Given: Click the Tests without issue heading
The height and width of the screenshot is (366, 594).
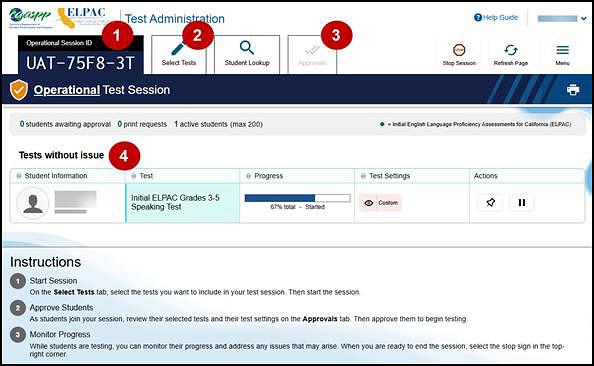Looking at the screenshot, I should pos(61,155).
